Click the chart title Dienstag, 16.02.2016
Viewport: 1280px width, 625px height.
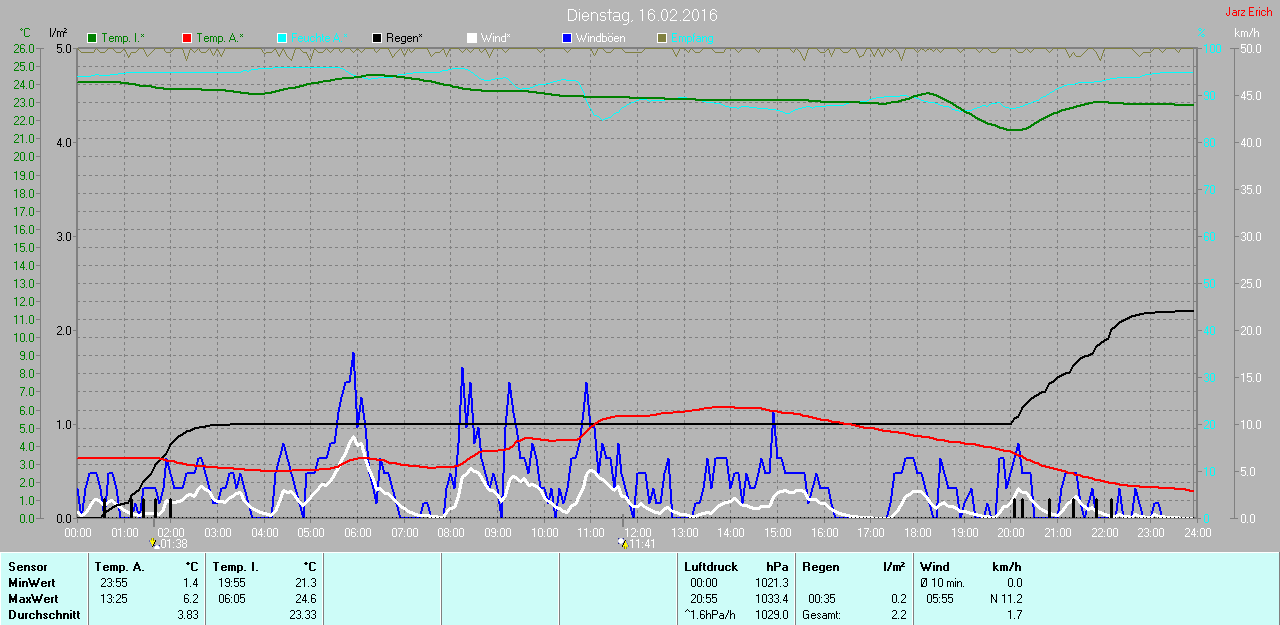(x=641, y=15)
